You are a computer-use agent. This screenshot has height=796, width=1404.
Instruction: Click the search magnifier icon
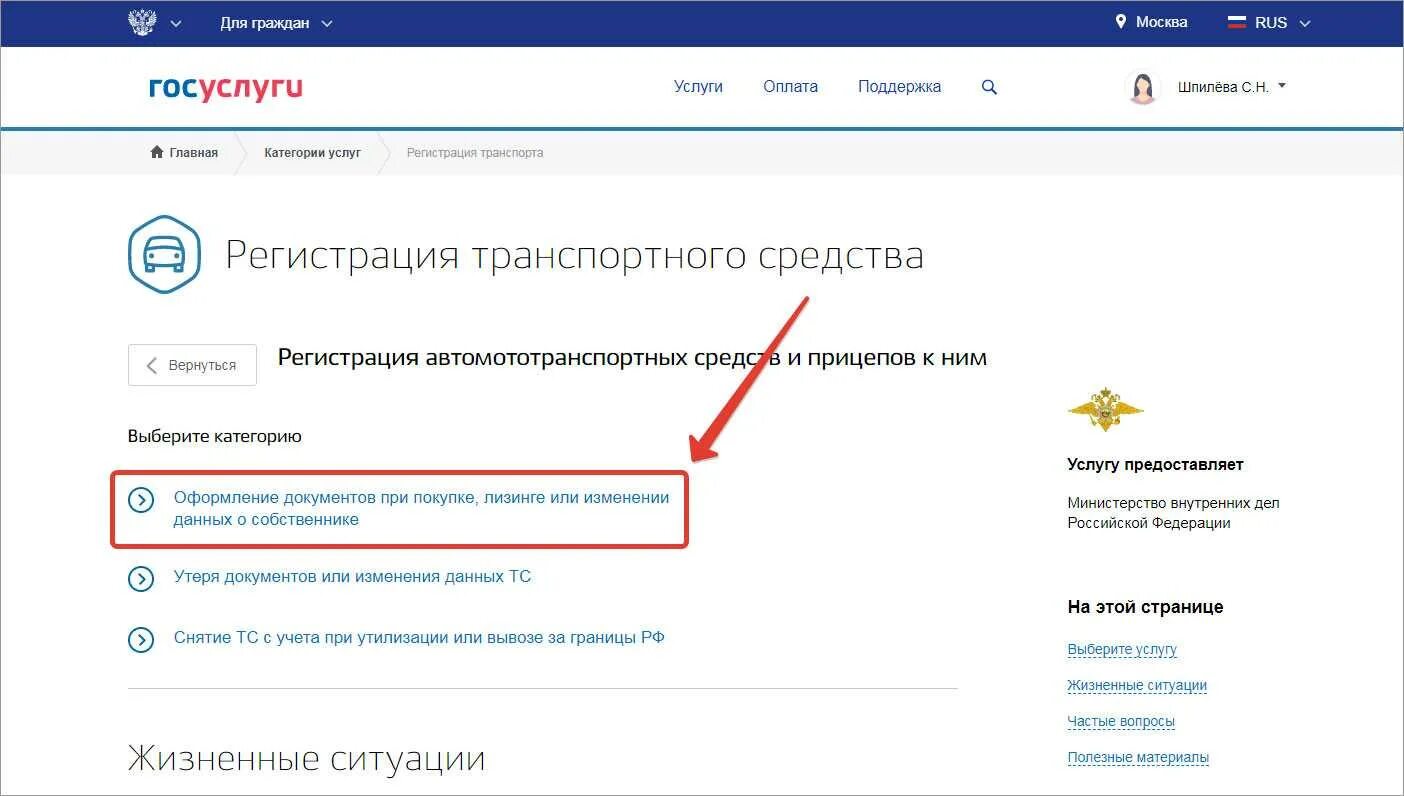point(989,87)
